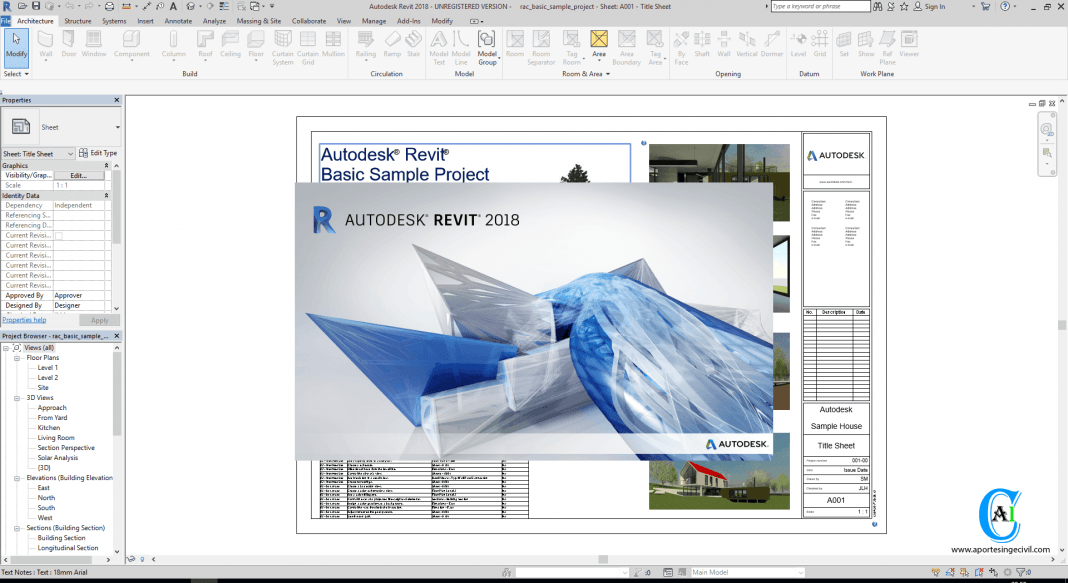Open the SteeringWheels navigation icon
Image resolution: width=1068 pixels, height=583 pixels.
(1046, 130)
